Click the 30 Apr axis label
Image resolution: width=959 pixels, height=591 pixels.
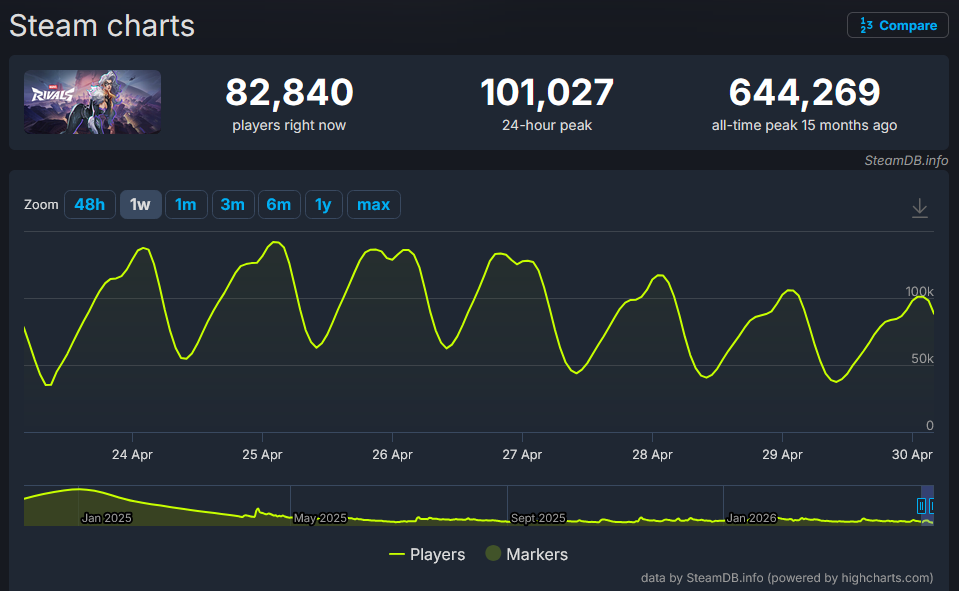click(x=912, y=455)
